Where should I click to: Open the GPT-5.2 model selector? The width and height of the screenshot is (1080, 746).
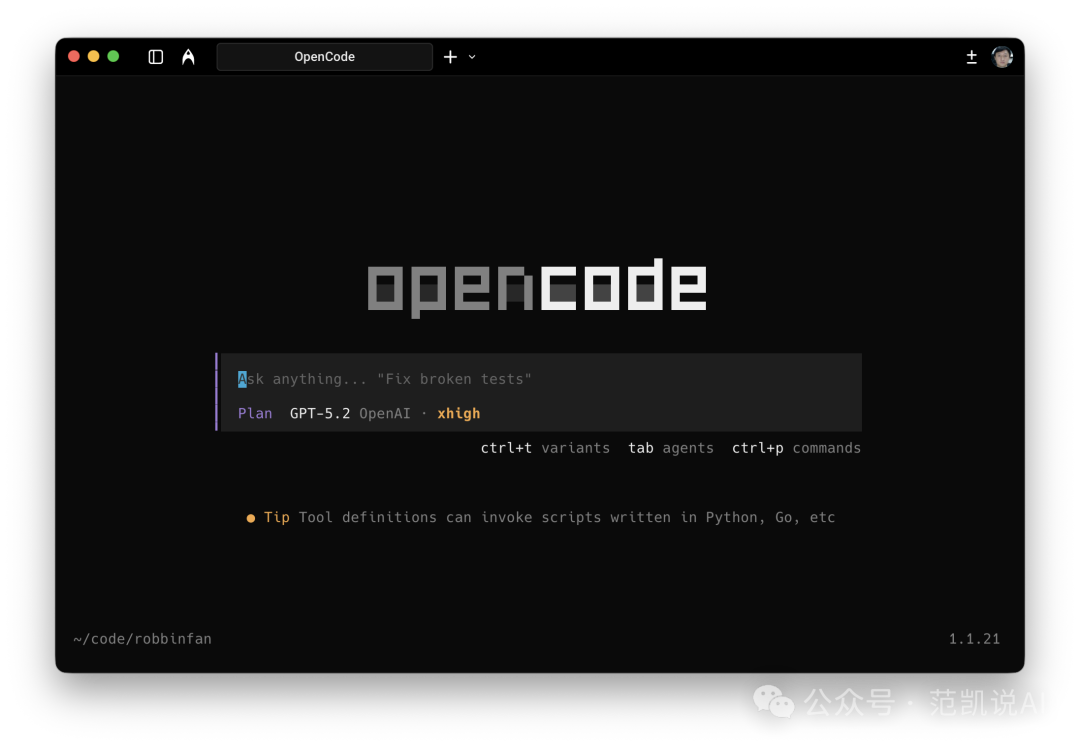[x=319, y=413]
